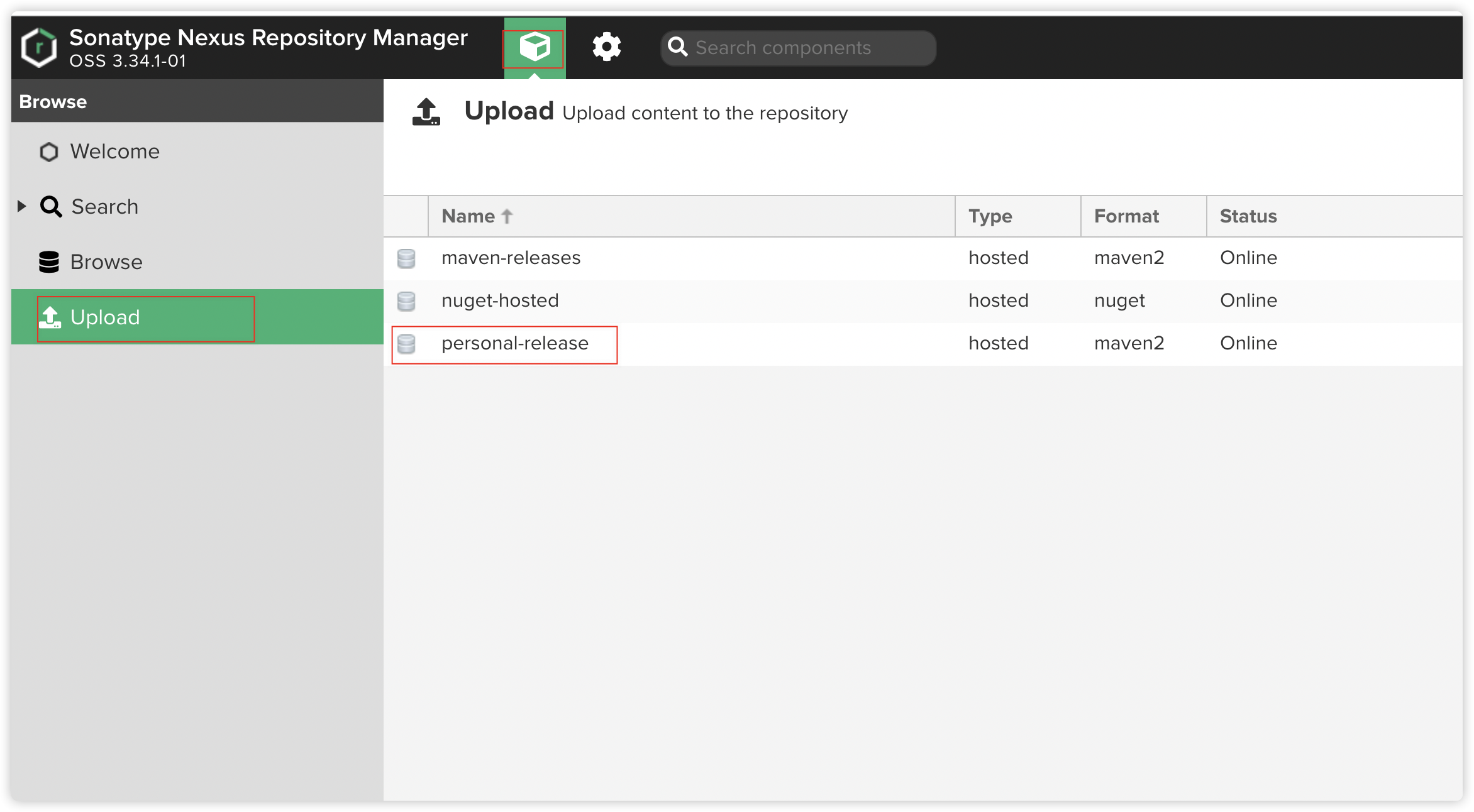Viewport: 1474px width, 812px height.
Task: Sort by the Format column header
Action: [x=1143, y=216]
